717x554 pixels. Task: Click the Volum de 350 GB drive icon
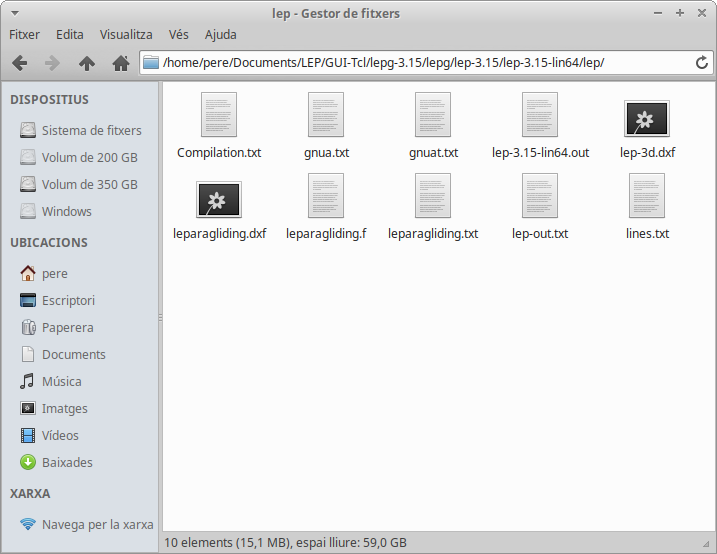click(x=28, y=184)
